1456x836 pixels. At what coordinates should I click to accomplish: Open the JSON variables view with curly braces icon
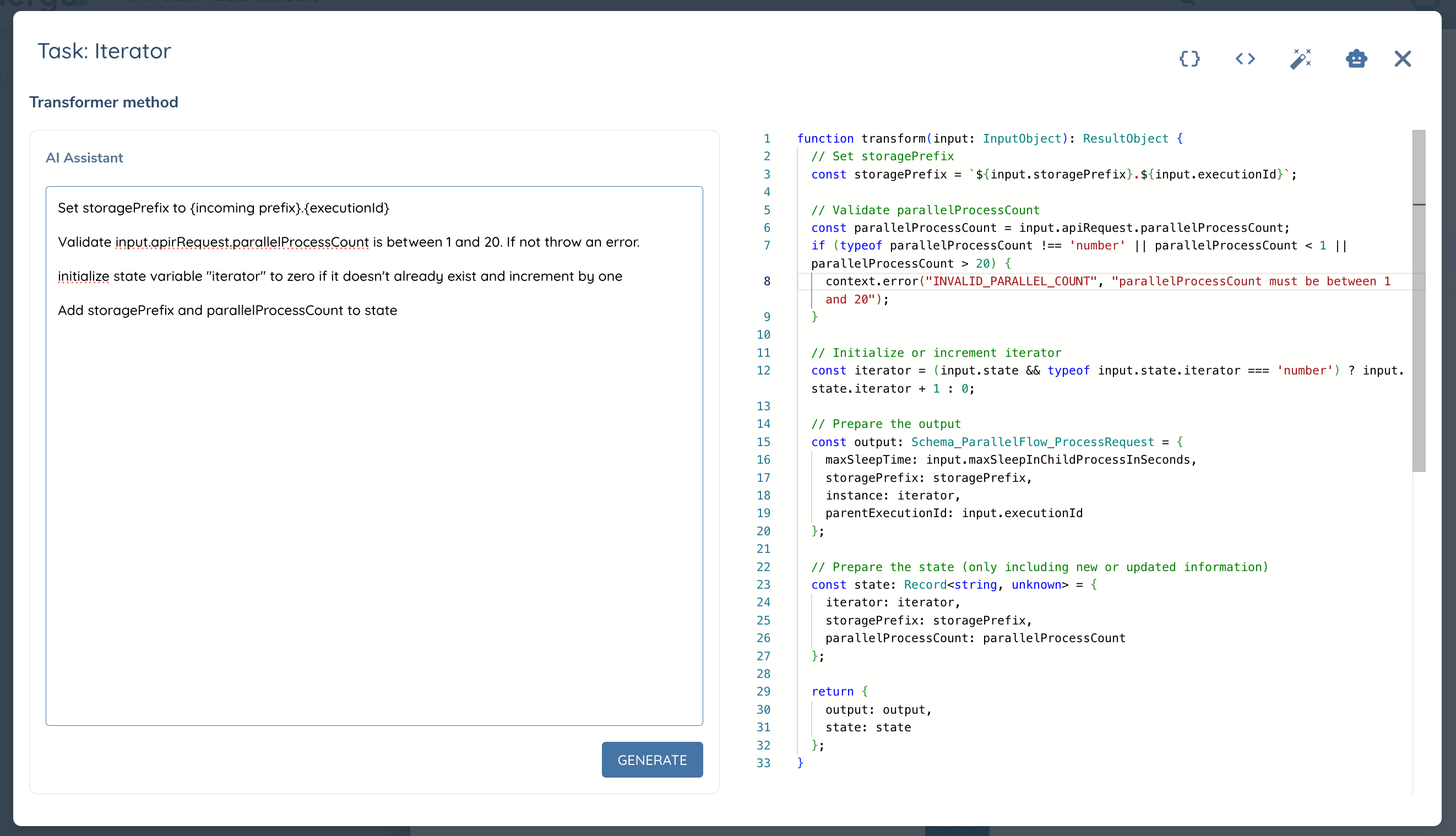tap(1189, 58)
